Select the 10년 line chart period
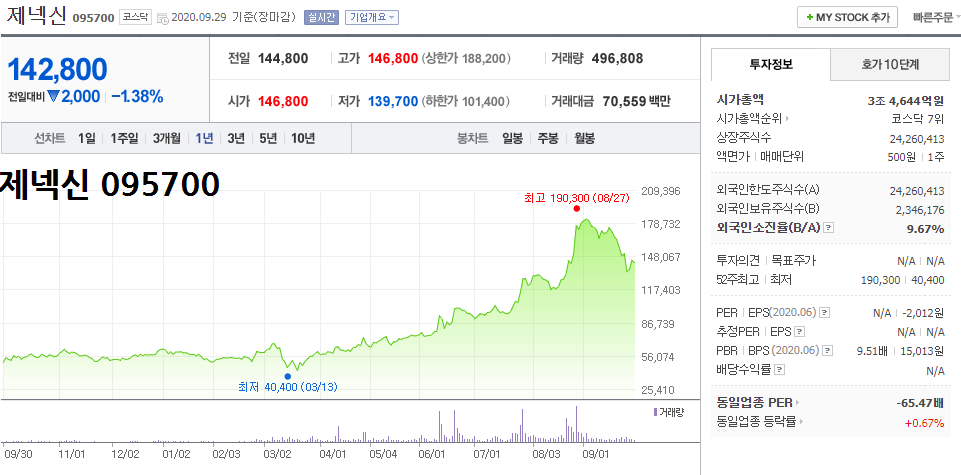 pos(303,139)
